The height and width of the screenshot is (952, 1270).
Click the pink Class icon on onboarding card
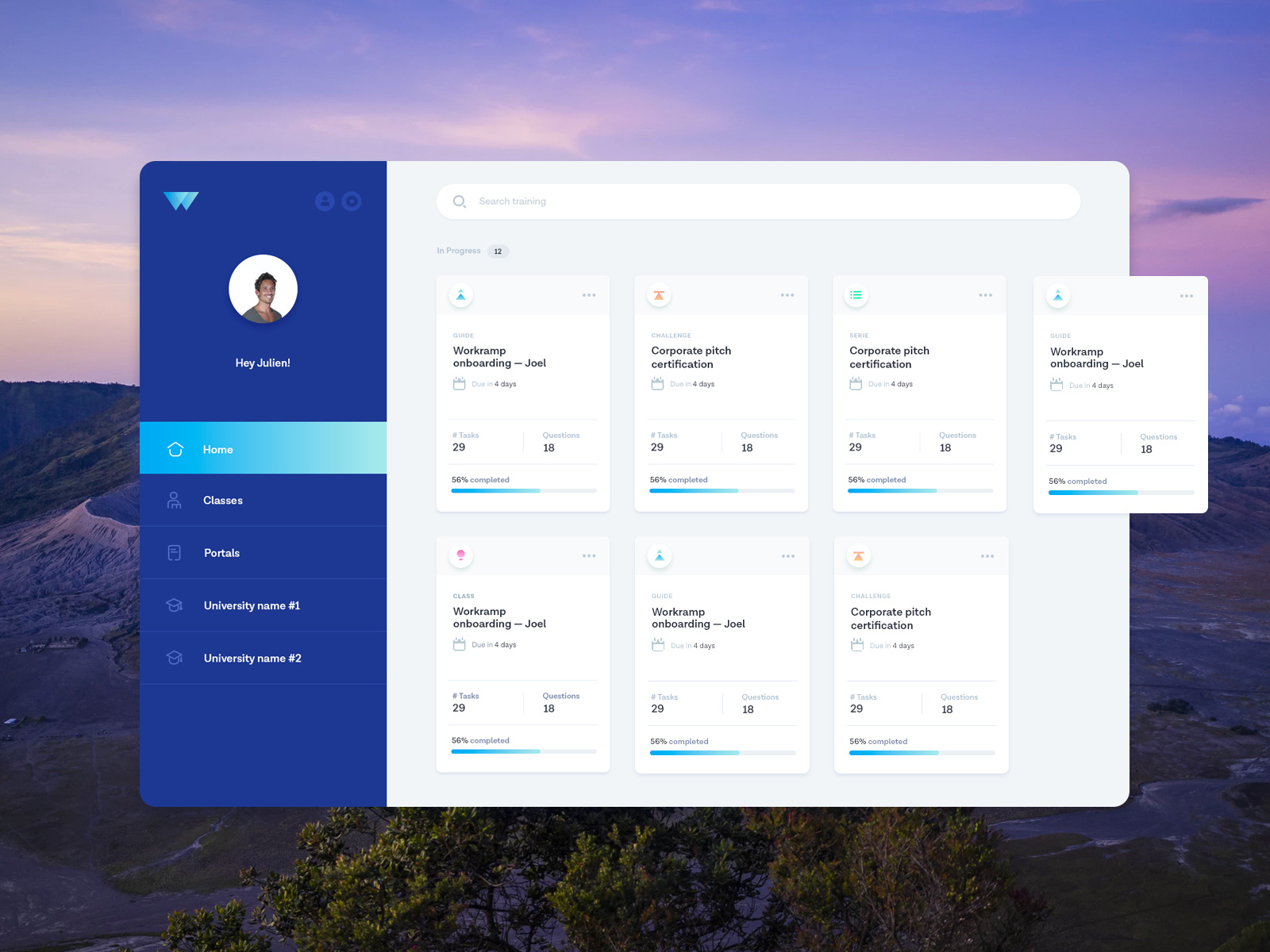460,555
